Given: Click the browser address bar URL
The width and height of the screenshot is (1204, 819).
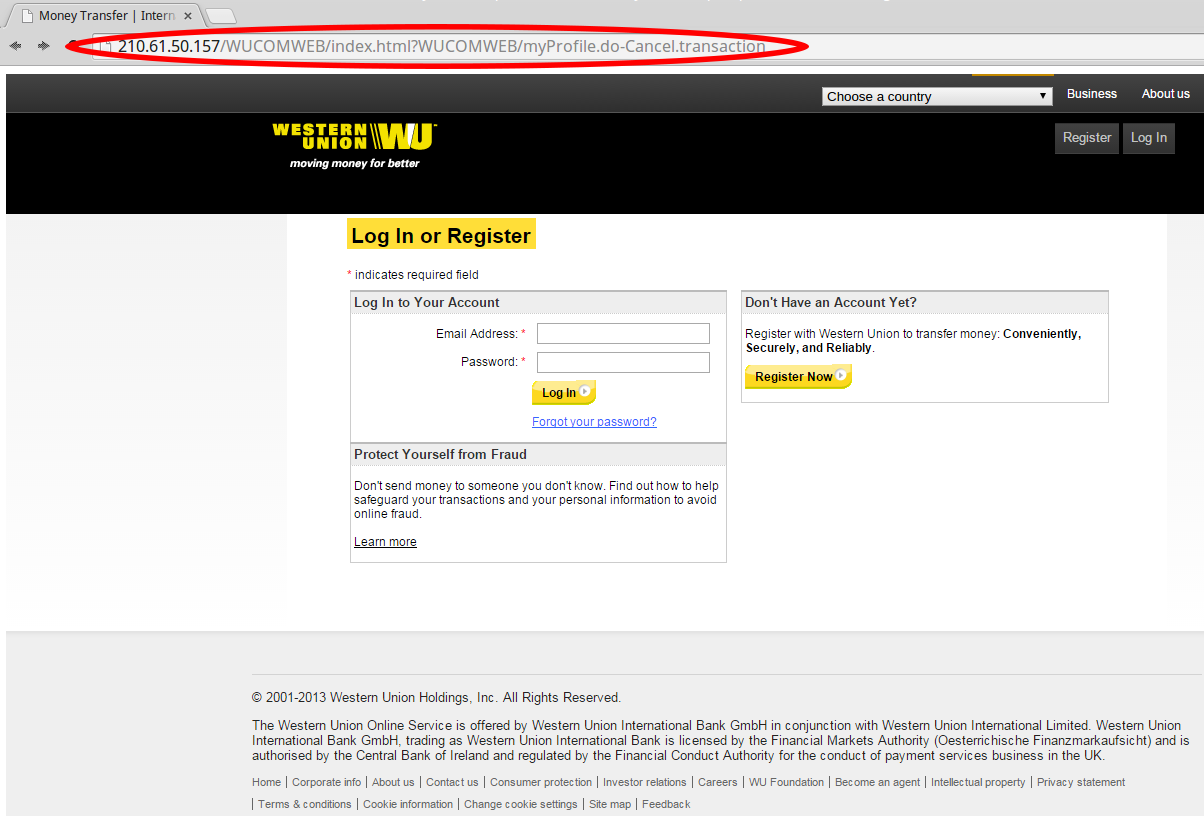Looking at the screenshot, I should (x=441, y=46).
